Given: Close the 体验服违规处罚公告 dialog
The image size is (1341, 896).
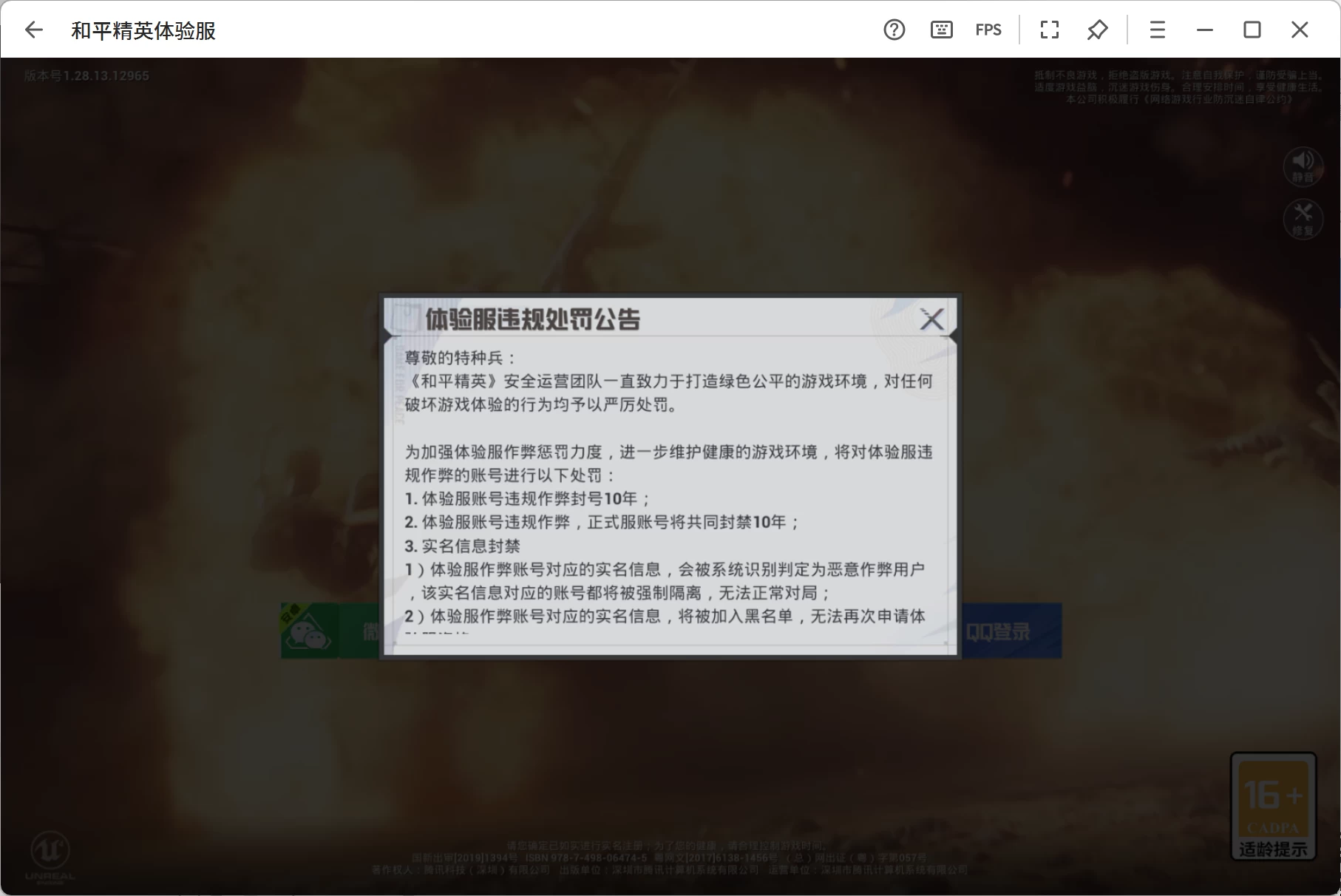Looking at the screenshot, I should pyautogui.click(x=931, y=319).
